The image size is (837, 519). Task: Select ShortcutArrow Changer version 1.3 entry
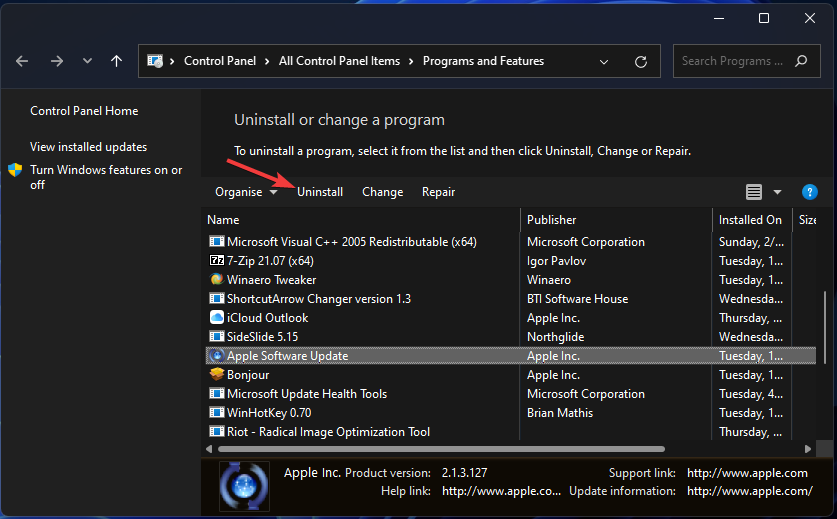tap(319, 298)
